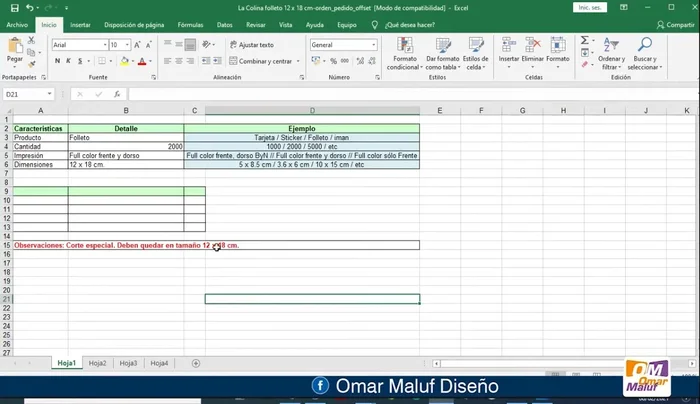
Task: Align text to middle of cell
Action: coord(179,44)
